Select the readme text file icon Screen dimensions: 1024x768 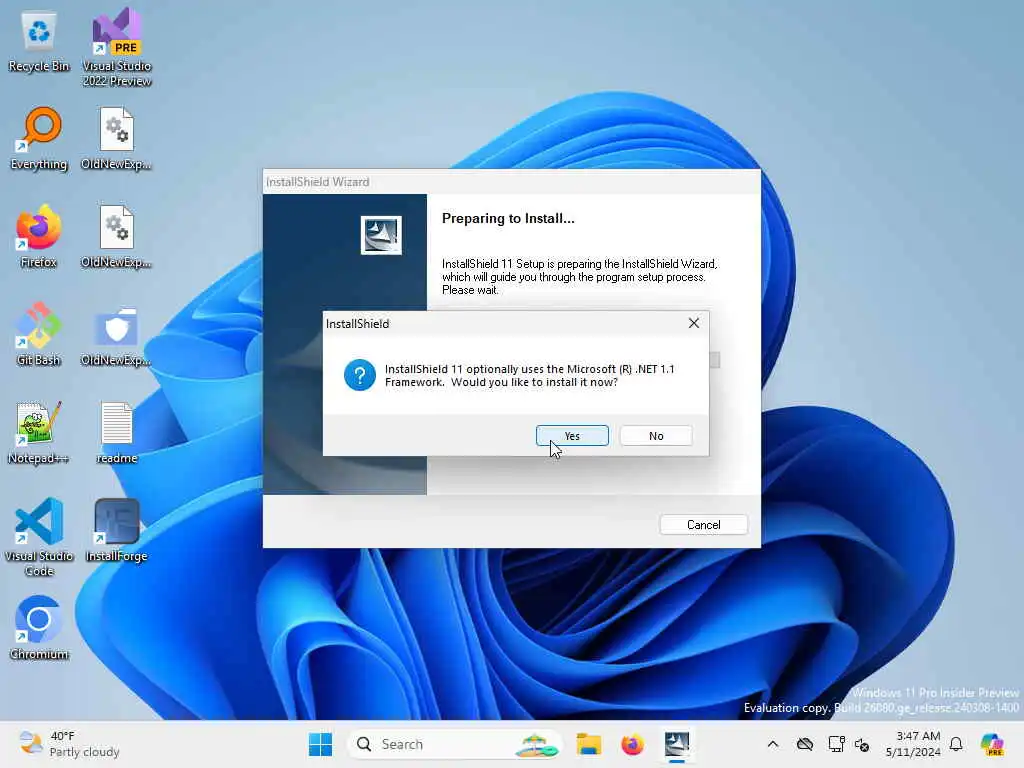tap(117, 432)
